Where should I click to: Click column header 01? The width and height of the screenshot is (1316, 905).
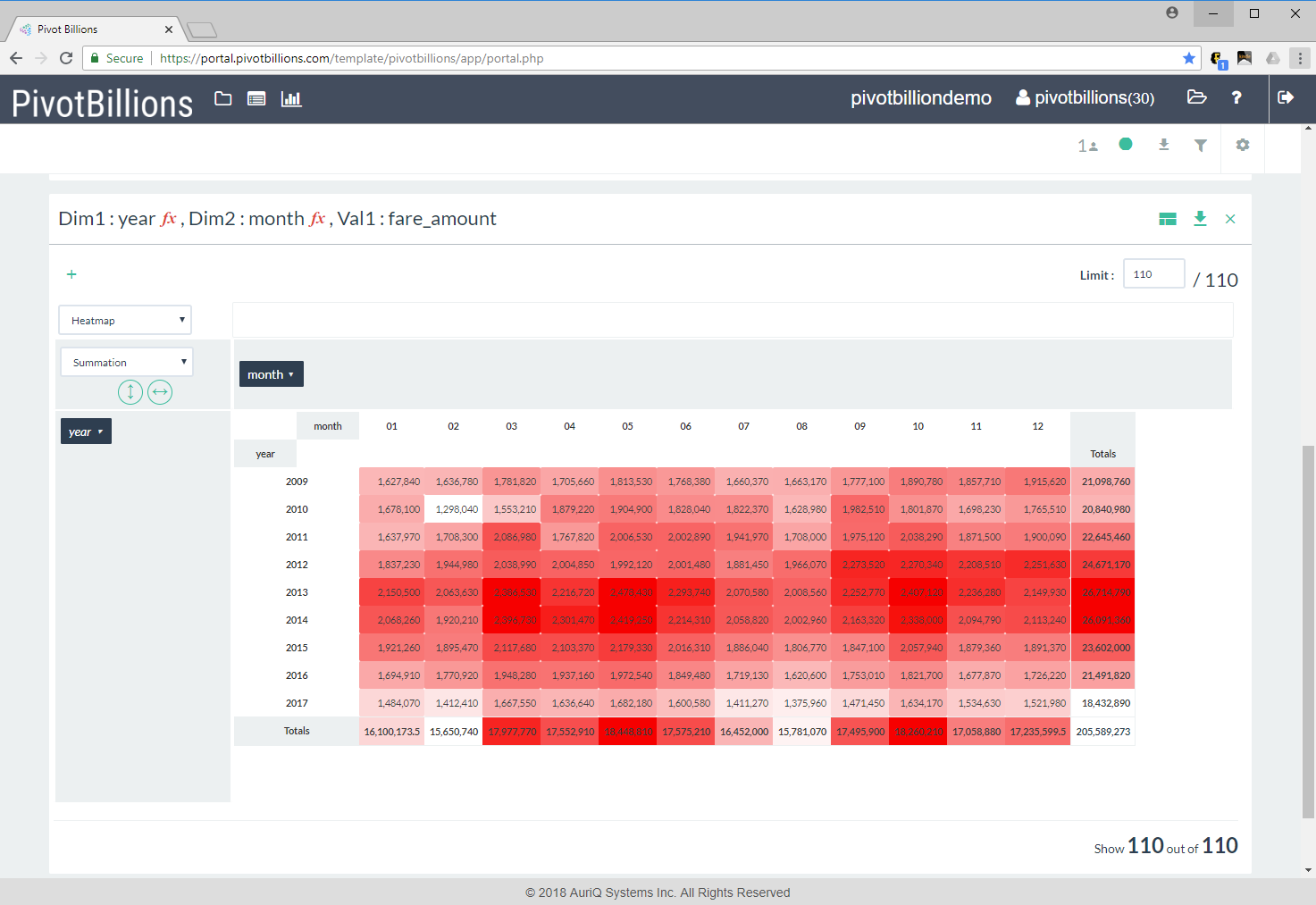point(391,426)
